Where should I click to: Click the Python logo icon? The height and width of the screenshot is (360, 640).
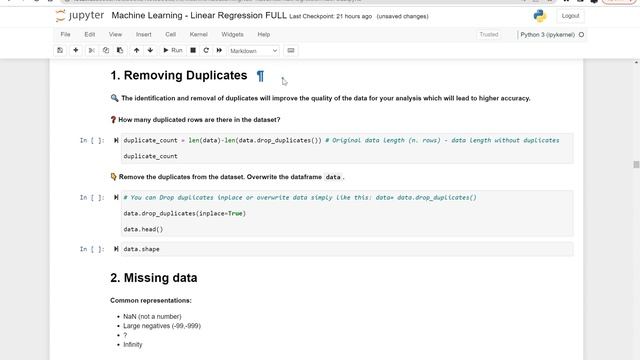tap(540, 16)
